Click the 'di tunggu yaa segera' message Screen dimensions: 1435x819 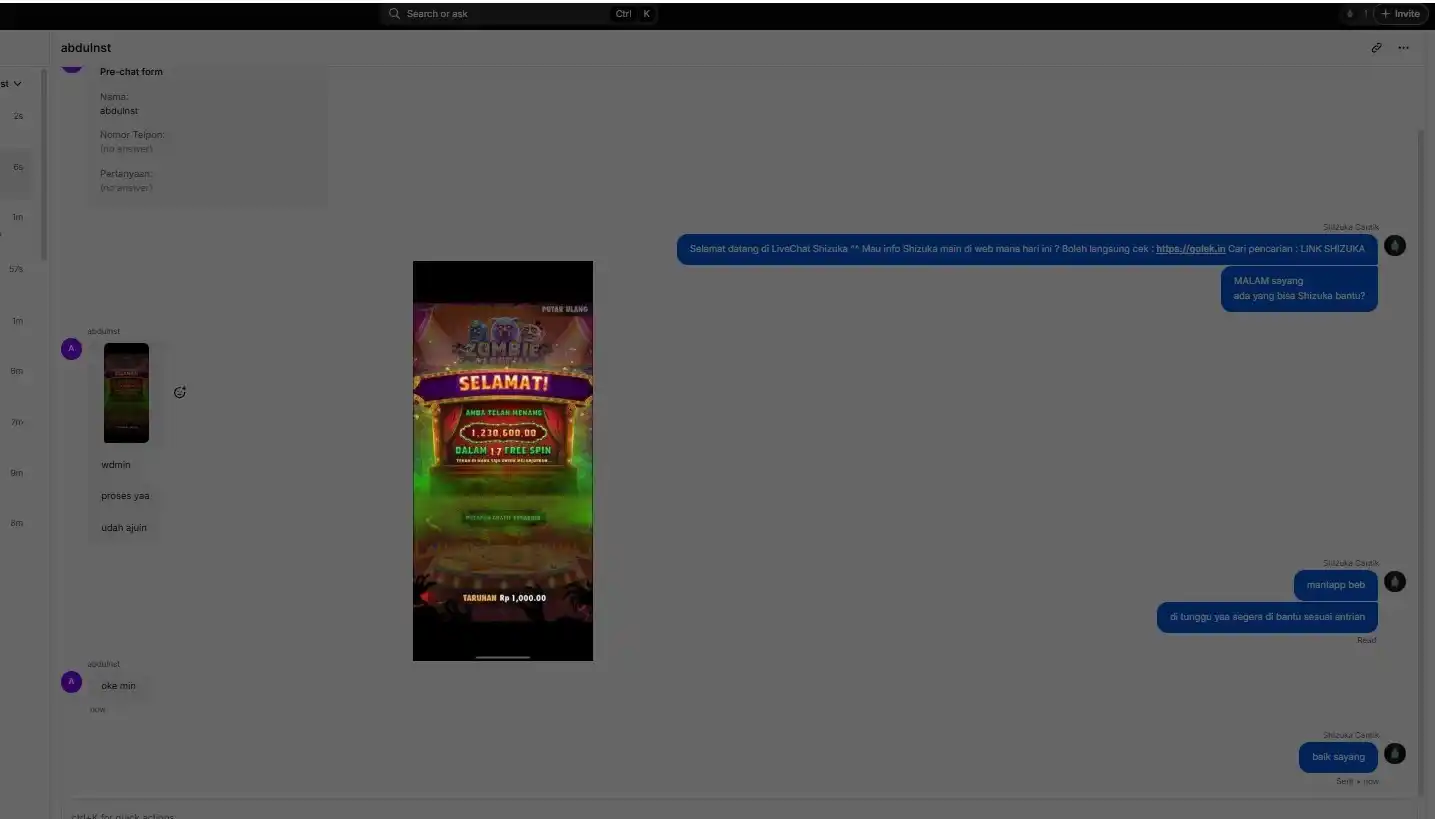pos(1267,617)
